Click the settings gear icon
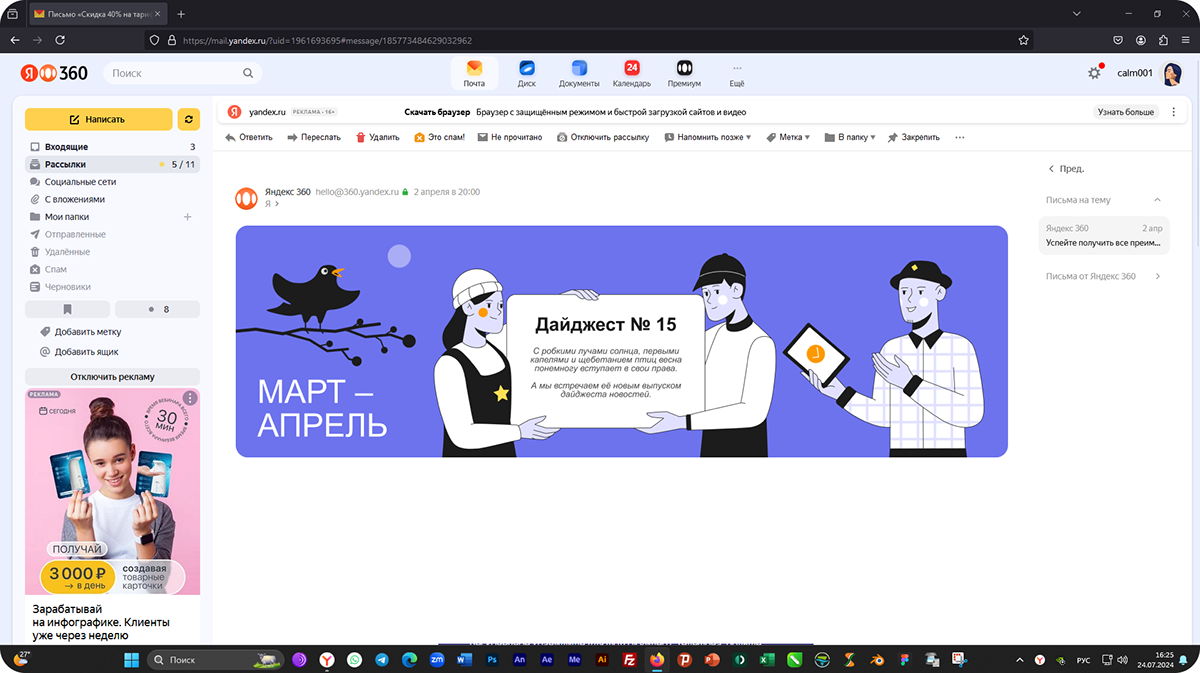The image size is (1200, 673). [x=1094, y=72]
